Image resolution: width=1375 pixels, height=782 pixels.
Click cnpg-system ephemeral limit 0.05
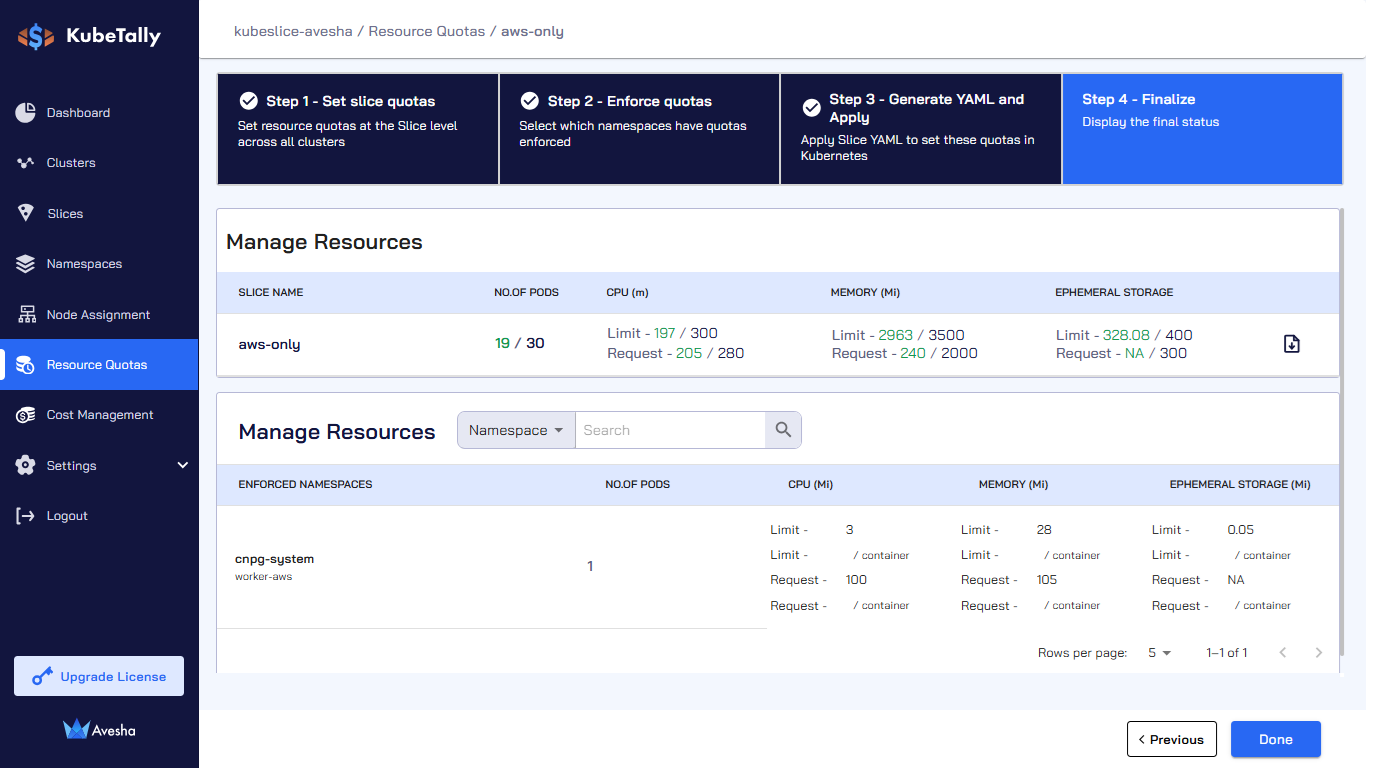pos(1240,530)
